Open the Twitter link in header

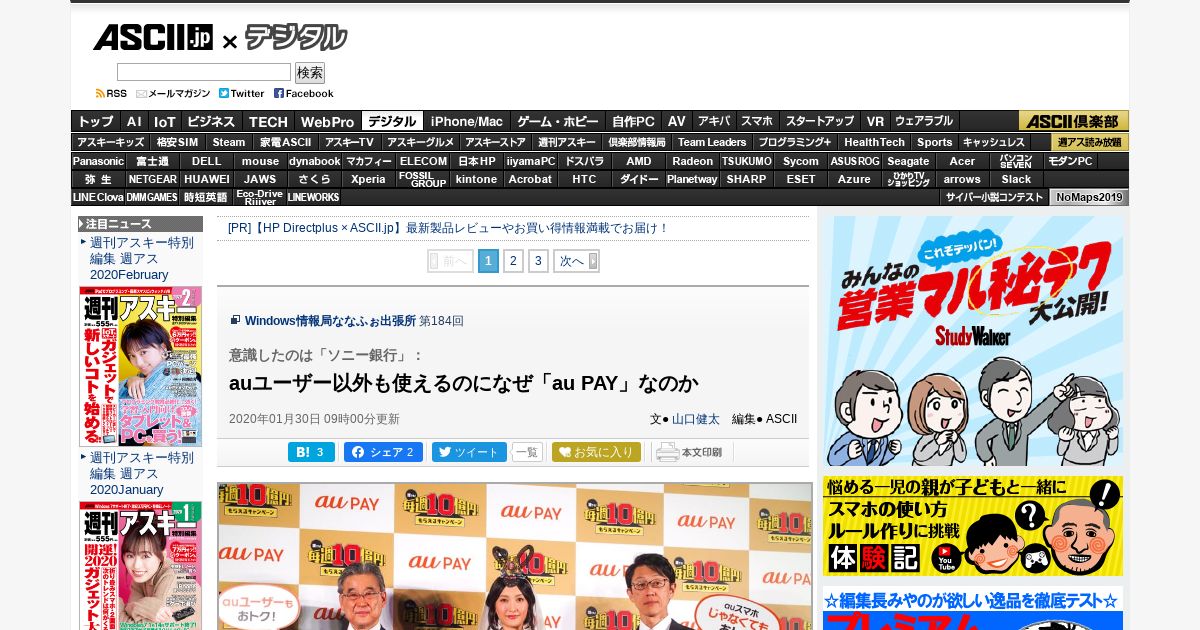tap(242, 93)
